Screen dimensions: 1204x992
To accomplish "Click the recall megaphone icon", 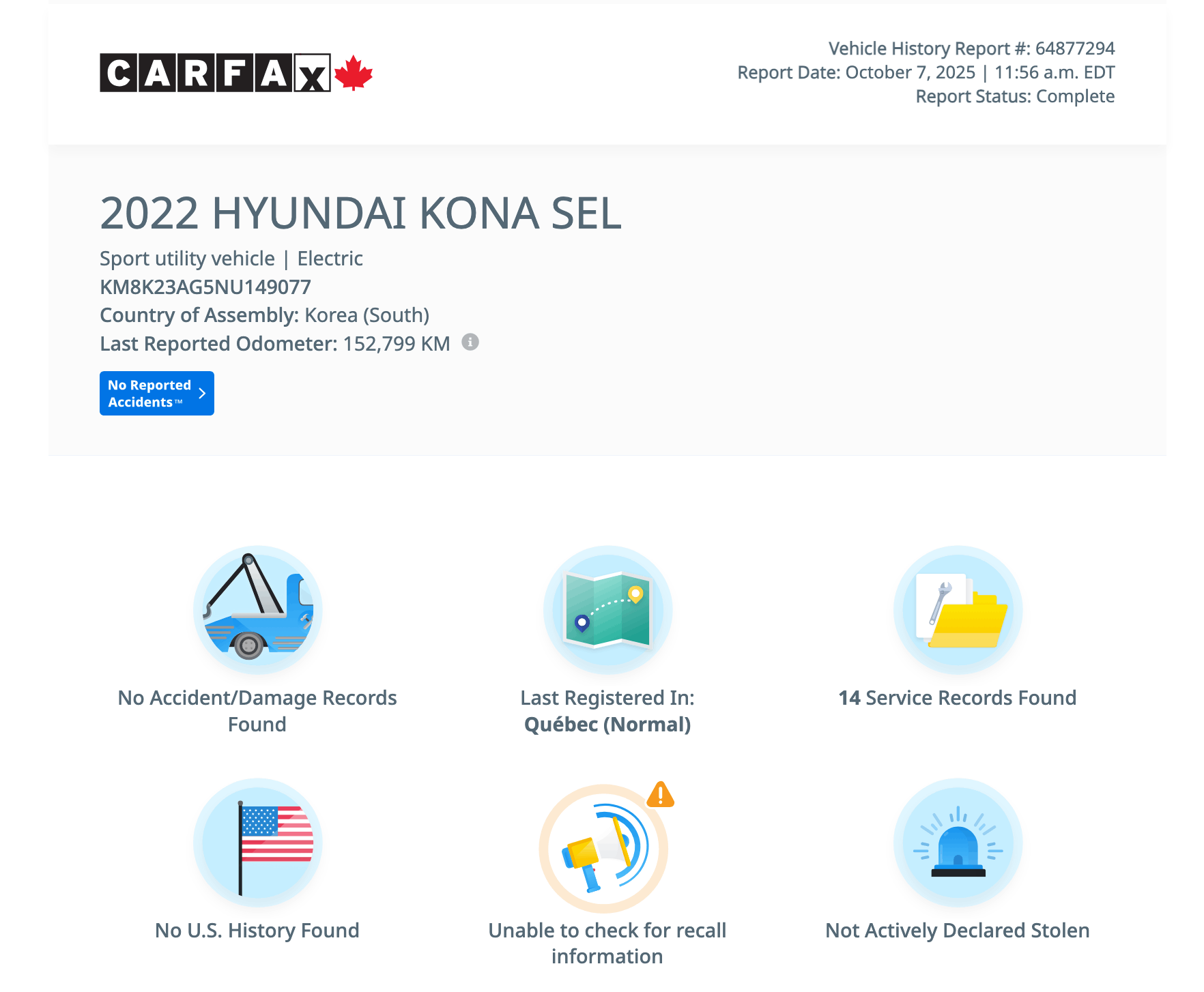I will (x=604, y=848).
